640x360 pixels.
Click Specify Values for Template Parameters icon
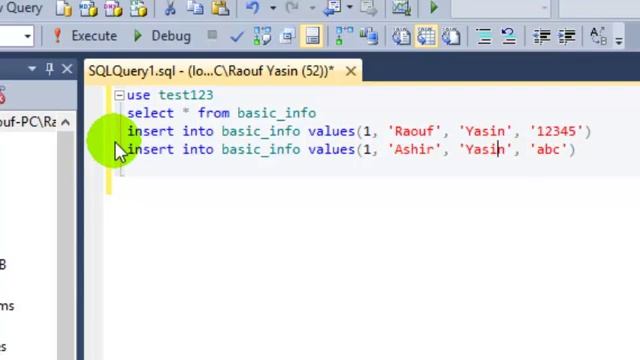[x=598, y=36]
